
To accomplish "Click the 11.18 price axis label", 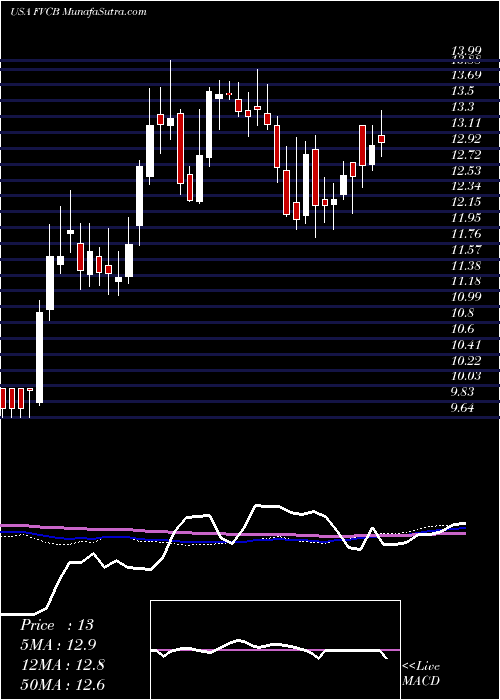I will coord(466,281).
